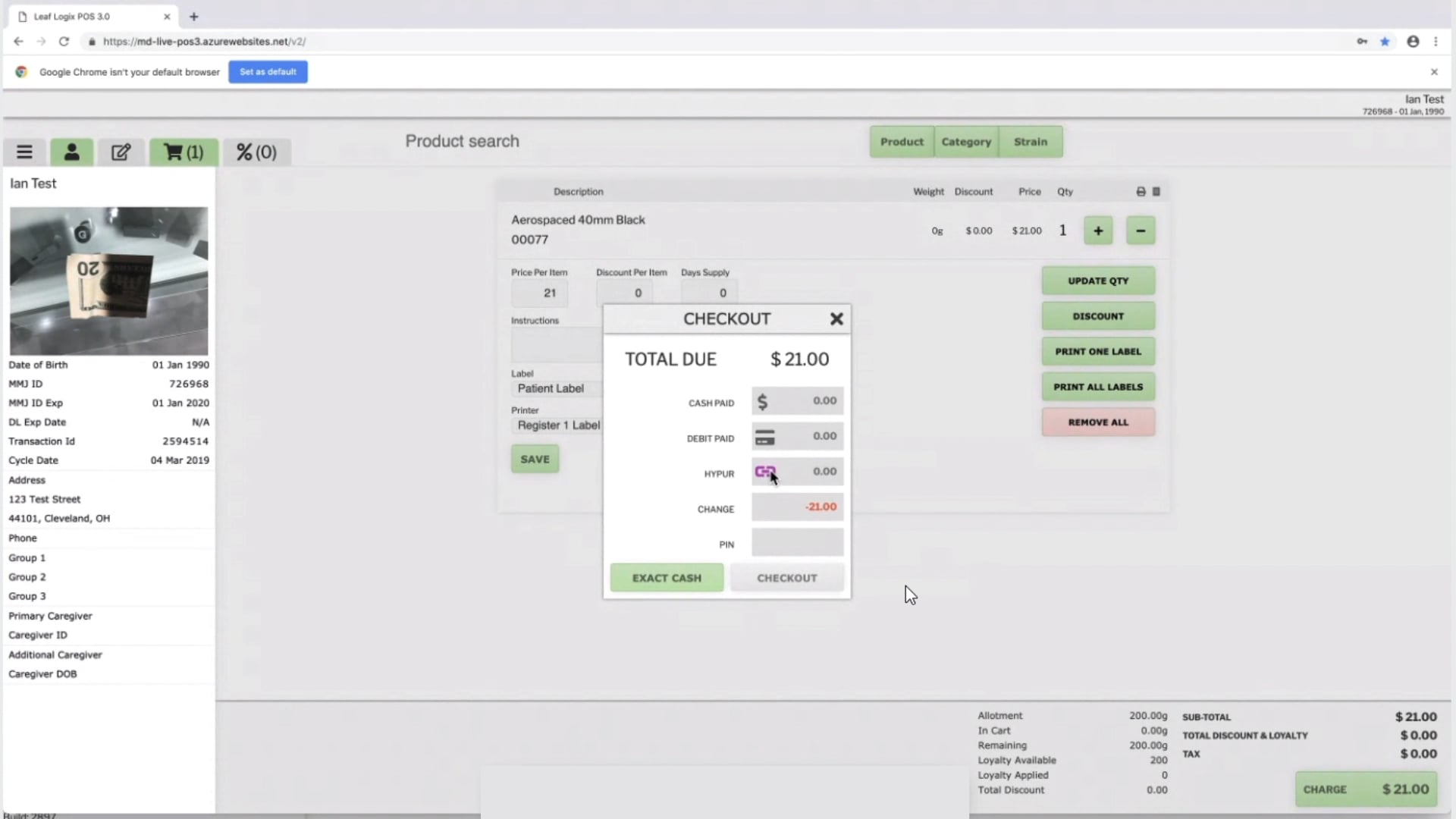The width and height of the screenshot is (1456, 819).
Task: Click the saved password key icon
Action: pos(1362,42)
